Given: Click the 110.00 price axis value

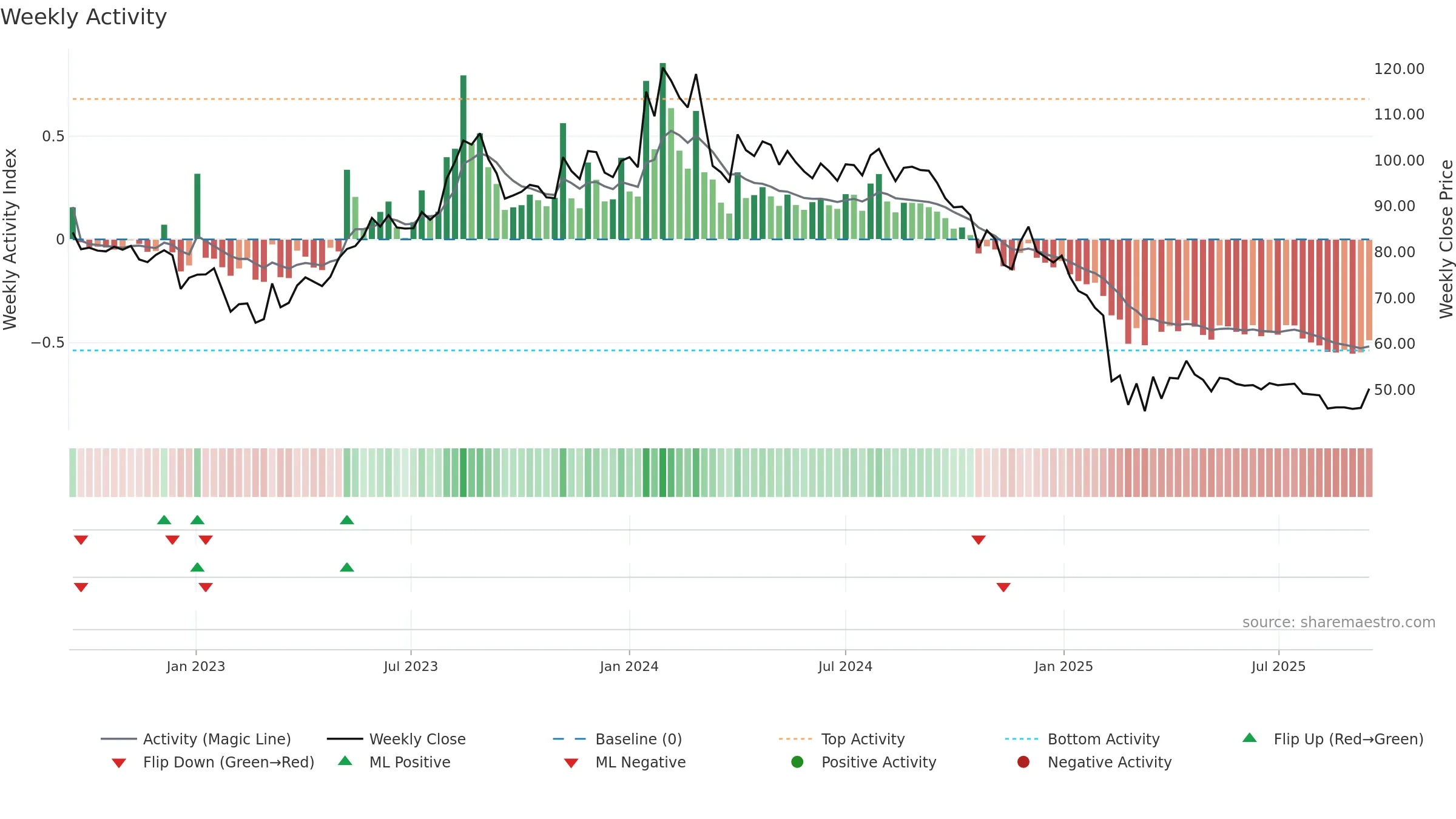Looking at the screenshot, I should point(1399,115).
